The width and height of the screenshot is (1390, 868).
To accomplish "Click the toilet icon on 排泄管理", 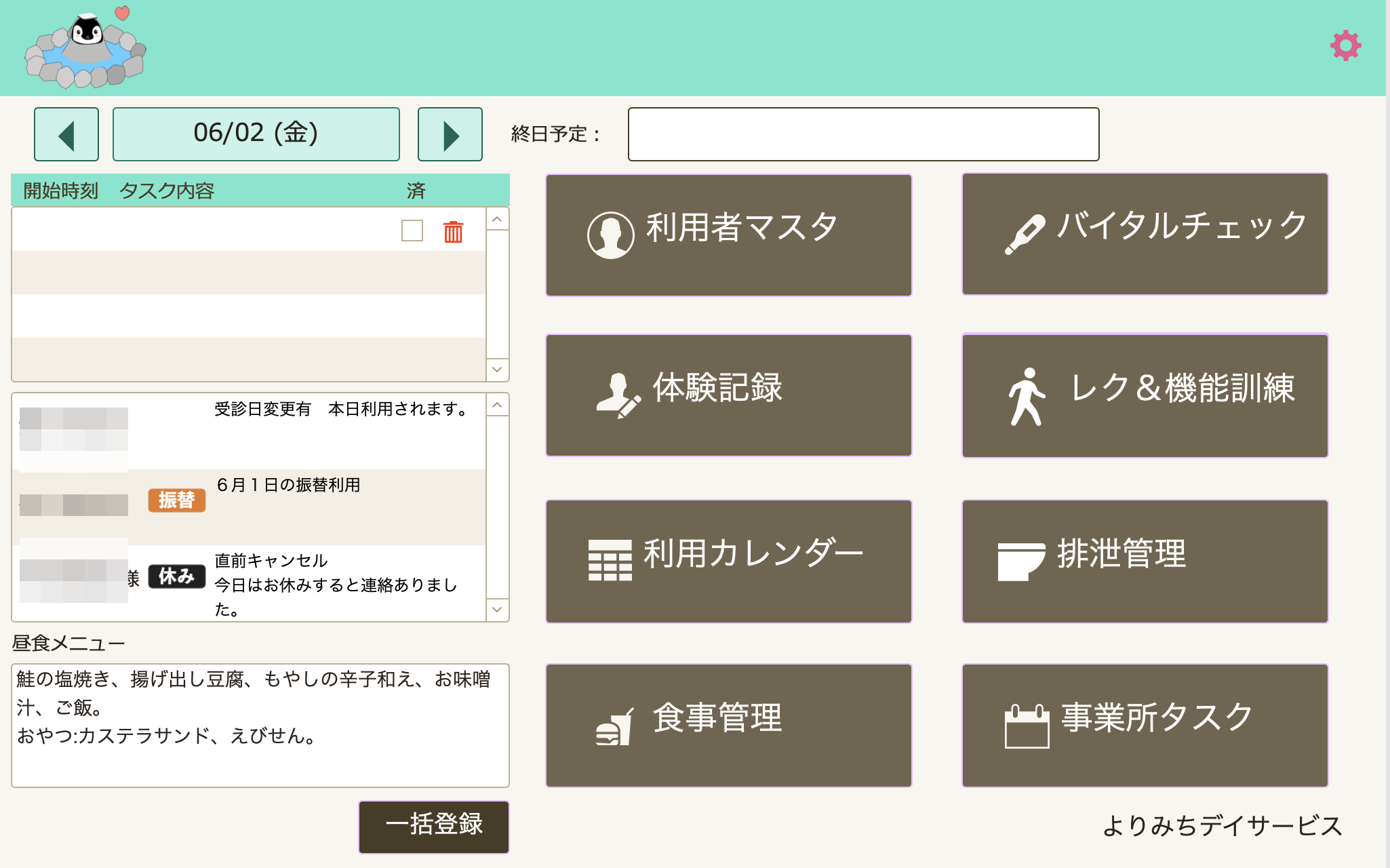I will [1021, 561].
